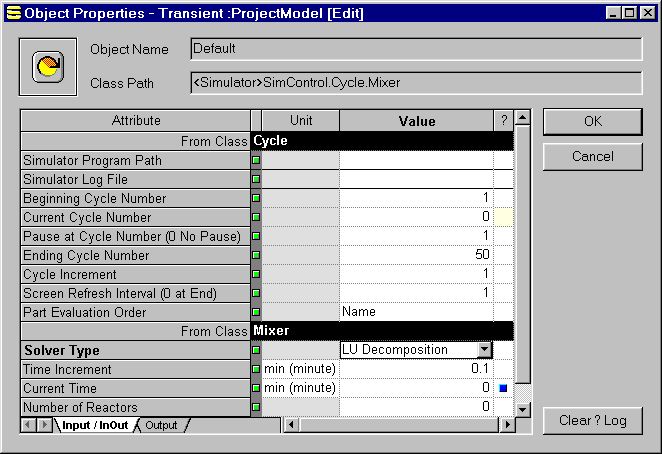Screen dimensions: 662x454
Task: Toggle green indicator for Simulator Log File
Action: click(x=256, y=179)
